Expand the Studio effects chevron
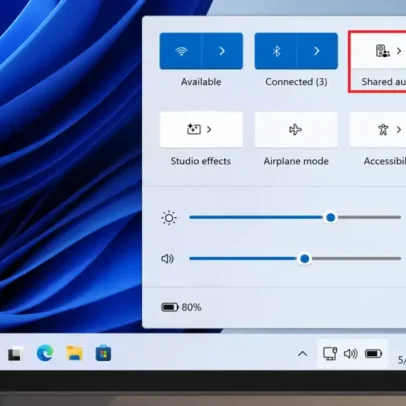The height and width of the screenshot is (406, 406). click(209, 129)
